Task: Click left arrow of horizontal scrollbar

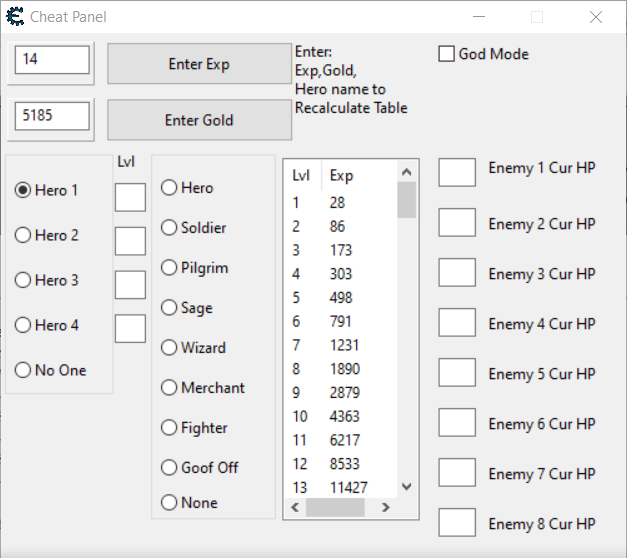Action: pos(295,508)
